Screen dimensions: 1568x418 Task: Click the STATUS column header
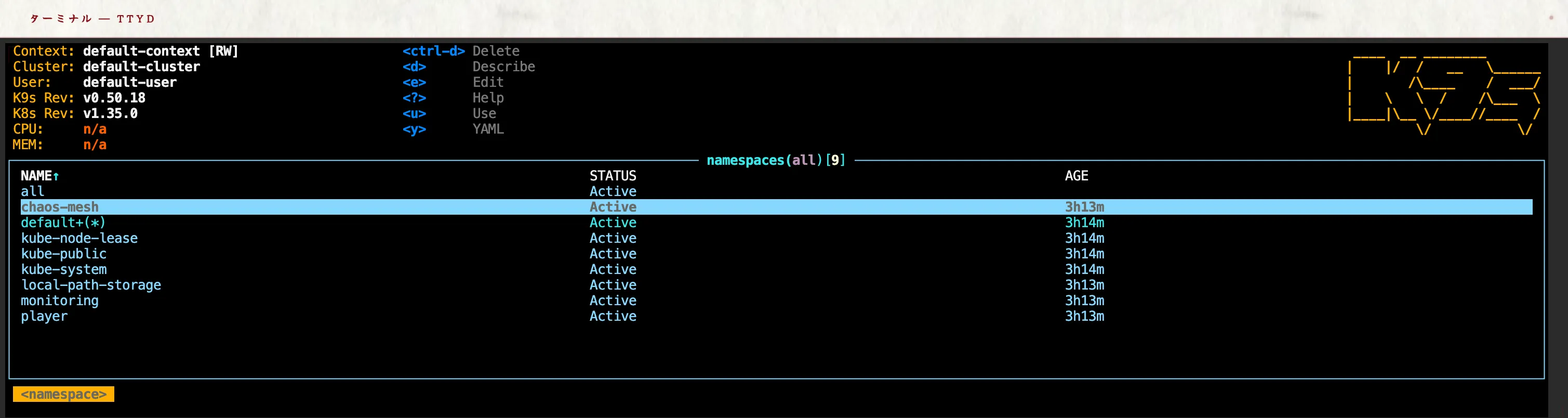coord(613,176)
